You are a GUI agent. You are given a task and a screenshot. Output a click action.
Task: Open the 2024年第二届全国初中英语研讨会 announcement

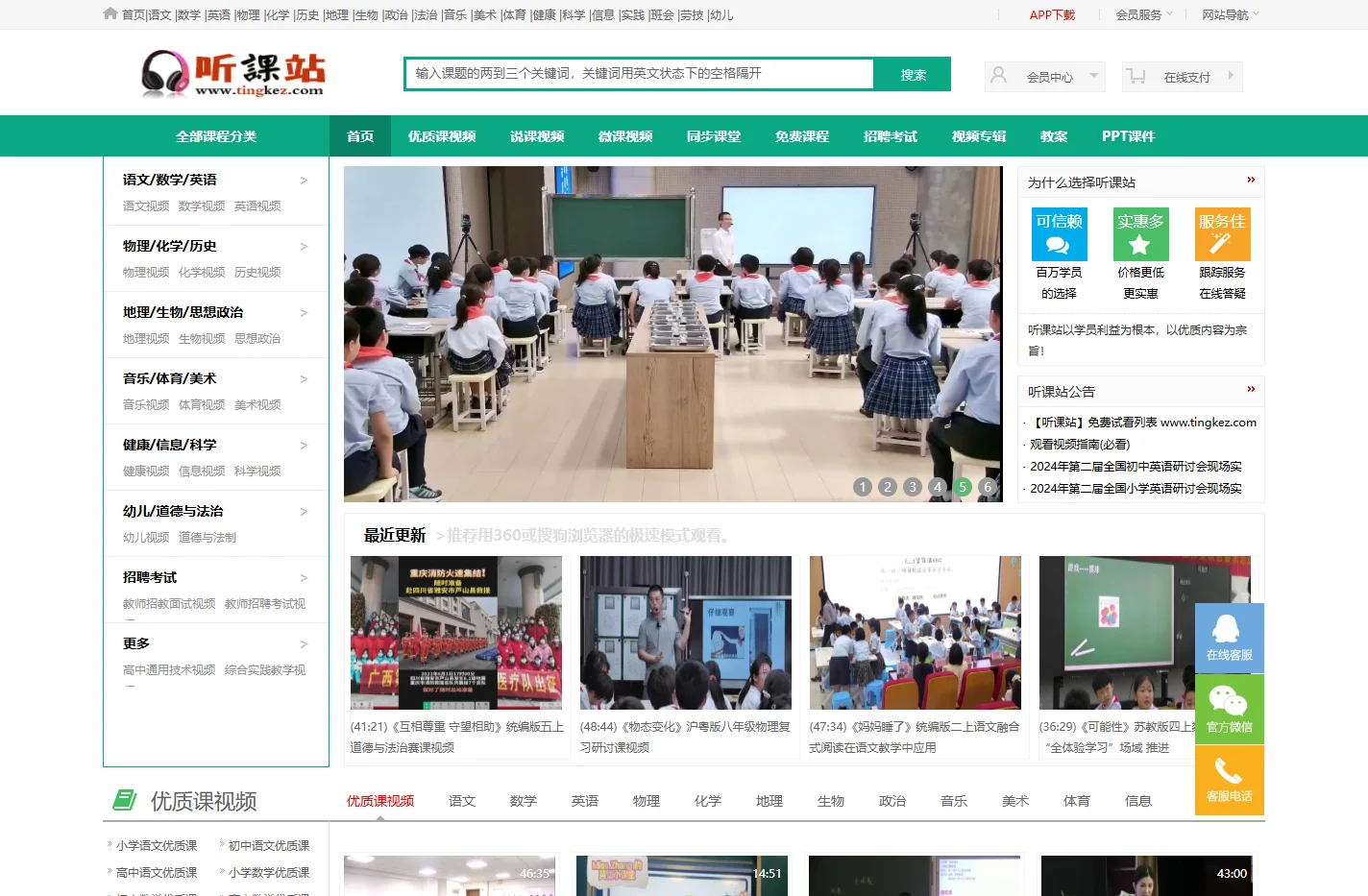[1136, 467]
